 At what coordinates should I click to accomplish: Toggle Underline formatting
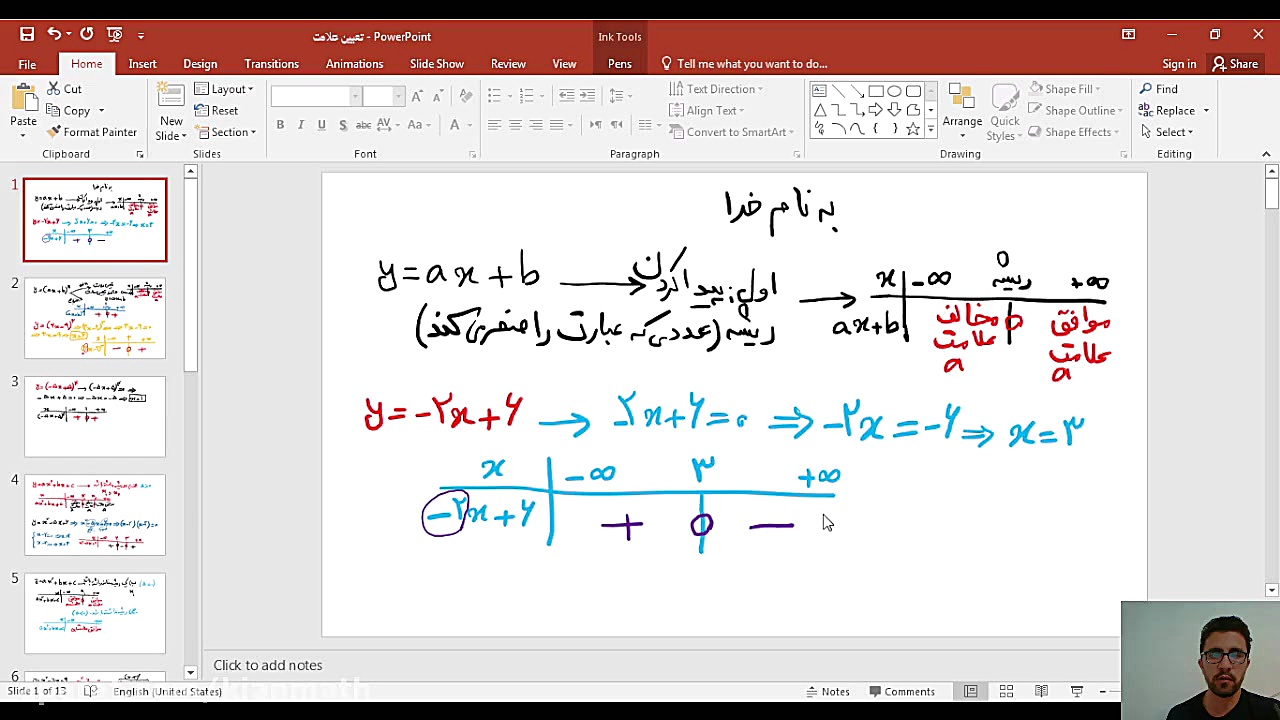322,125
